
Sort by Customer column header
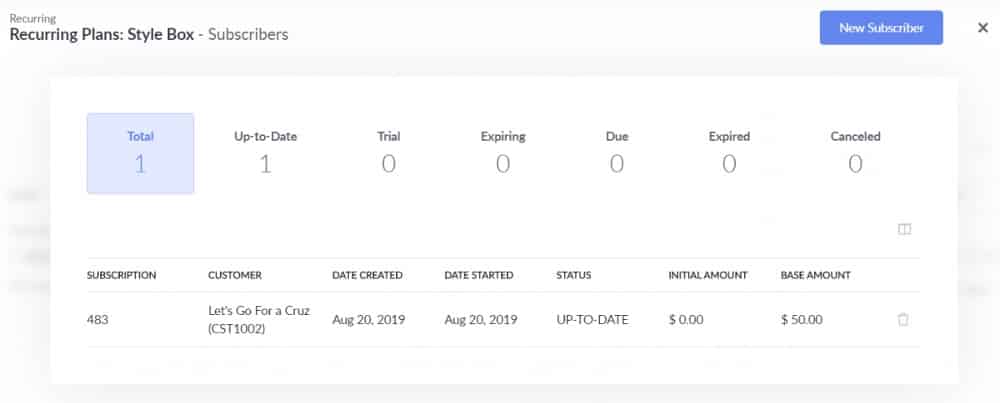coord(235,275)
